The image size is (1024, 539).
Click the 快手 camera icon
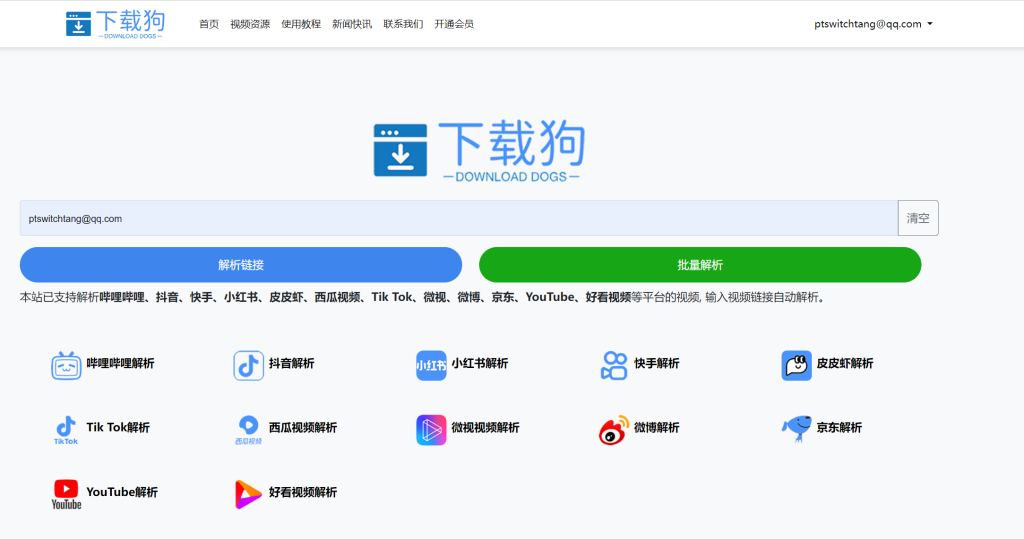(614, 365)
